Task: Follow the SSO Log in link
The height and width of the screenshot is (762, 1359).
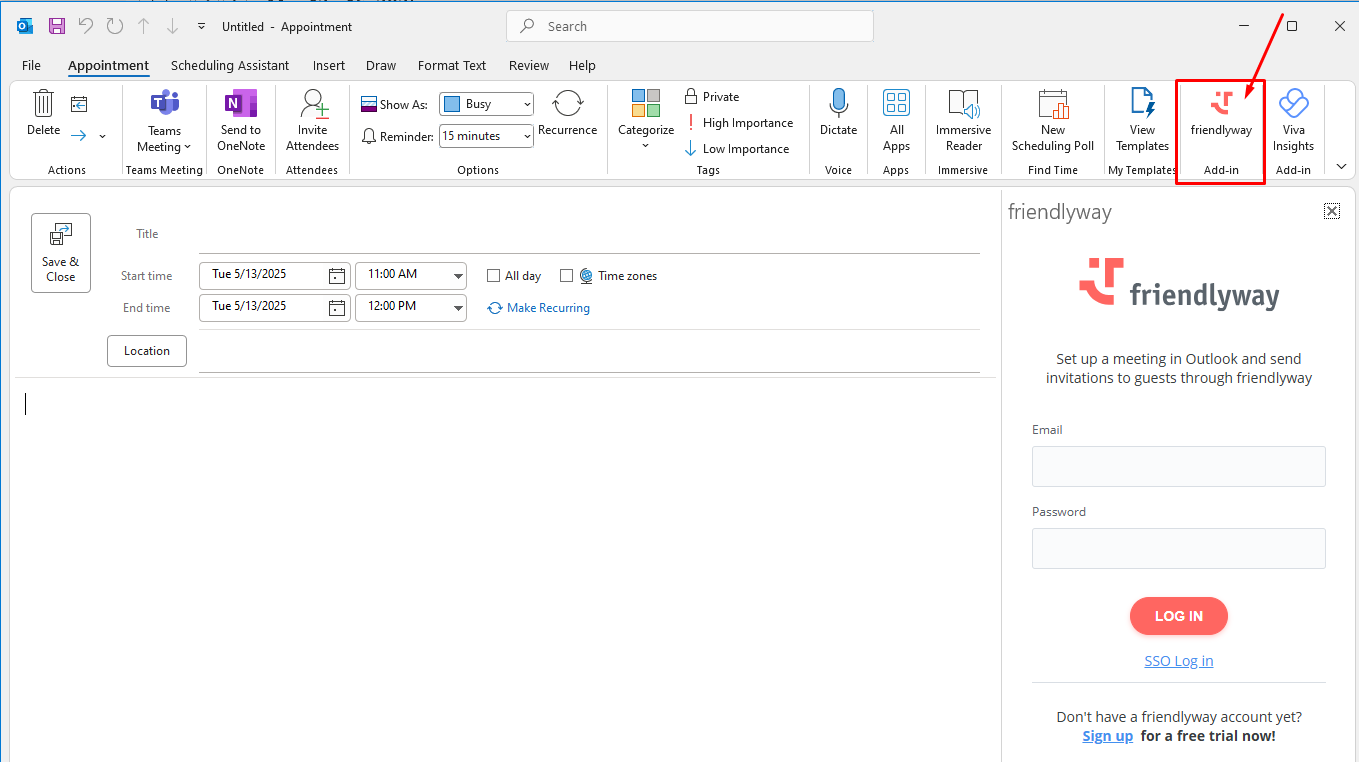Action: pyautogui.click(x=1178, y=661)
